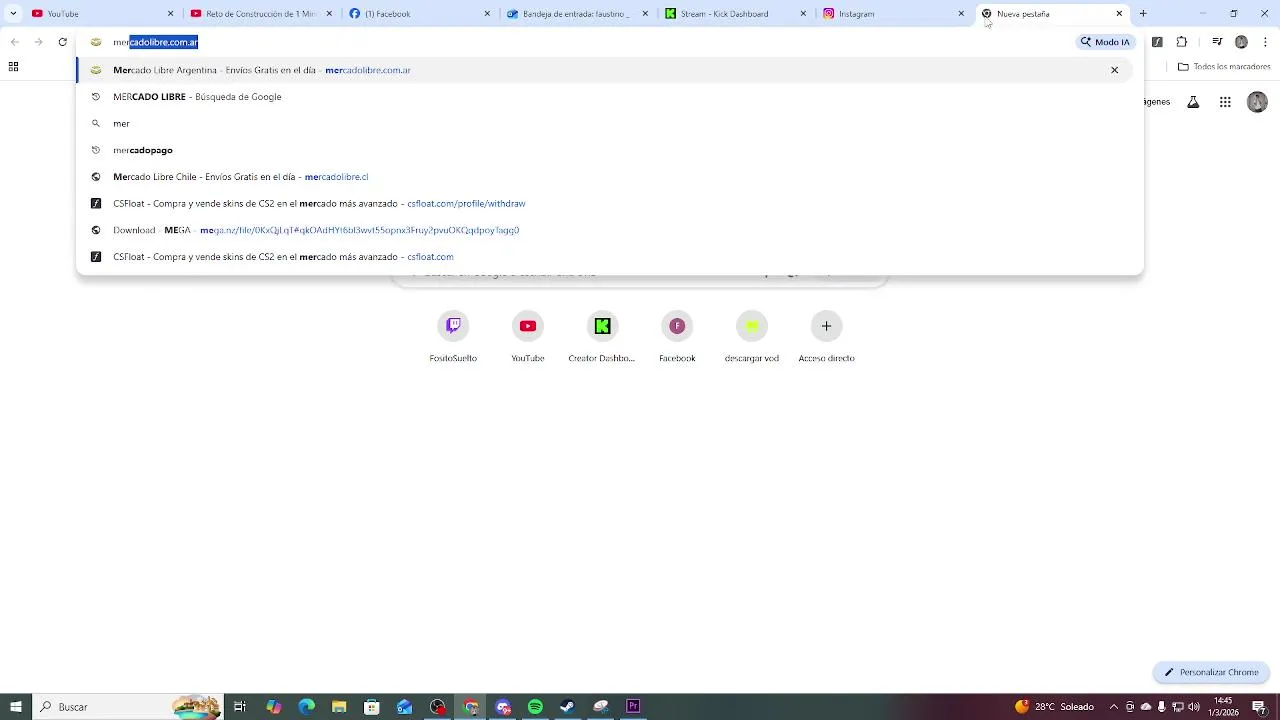Go back with the back arrow
Viewport: 1280px width, 720px height.
[14, 42]
